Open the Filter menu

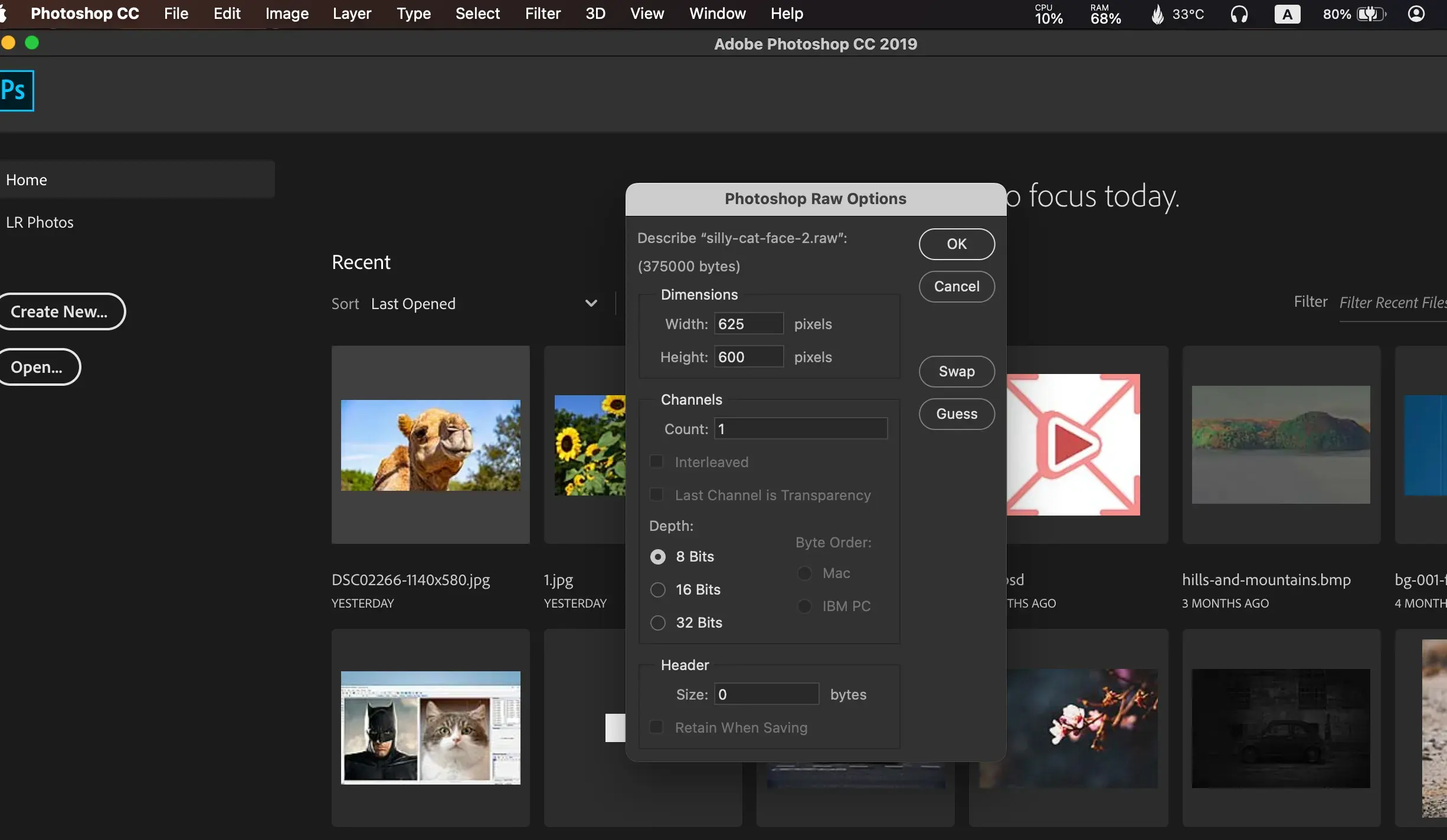[x=542, y=14]
